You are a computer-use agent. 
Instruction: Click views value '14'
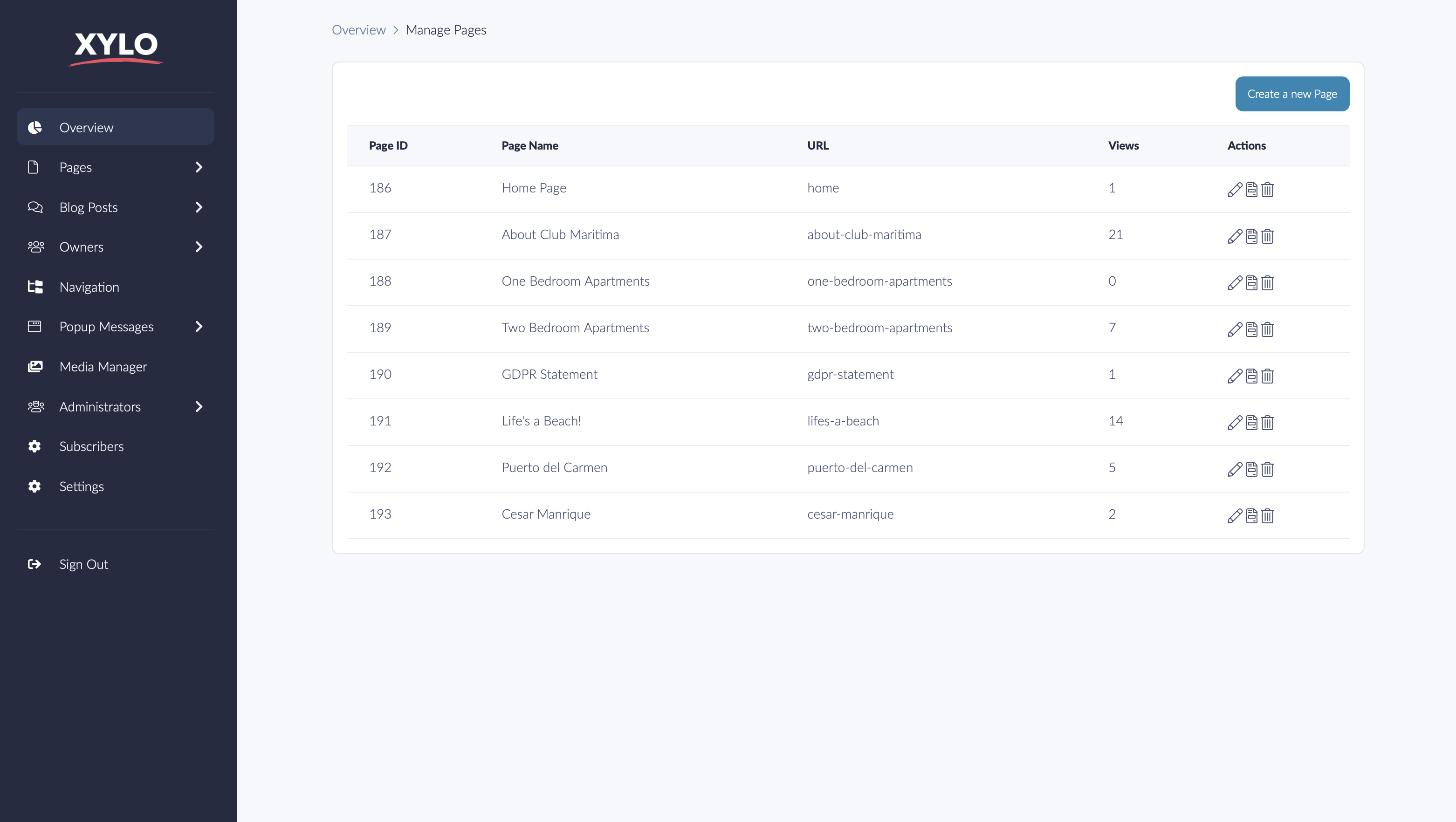(1115, 421)
